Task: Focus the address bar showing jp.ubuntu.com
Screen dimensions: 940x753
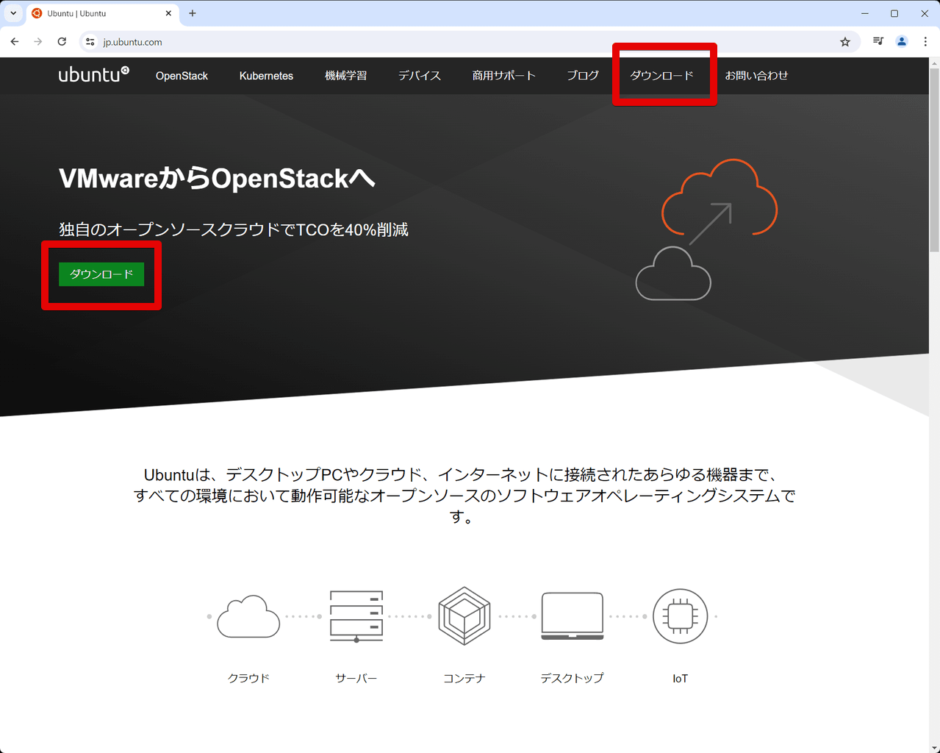Action: (x=468, y=42)
